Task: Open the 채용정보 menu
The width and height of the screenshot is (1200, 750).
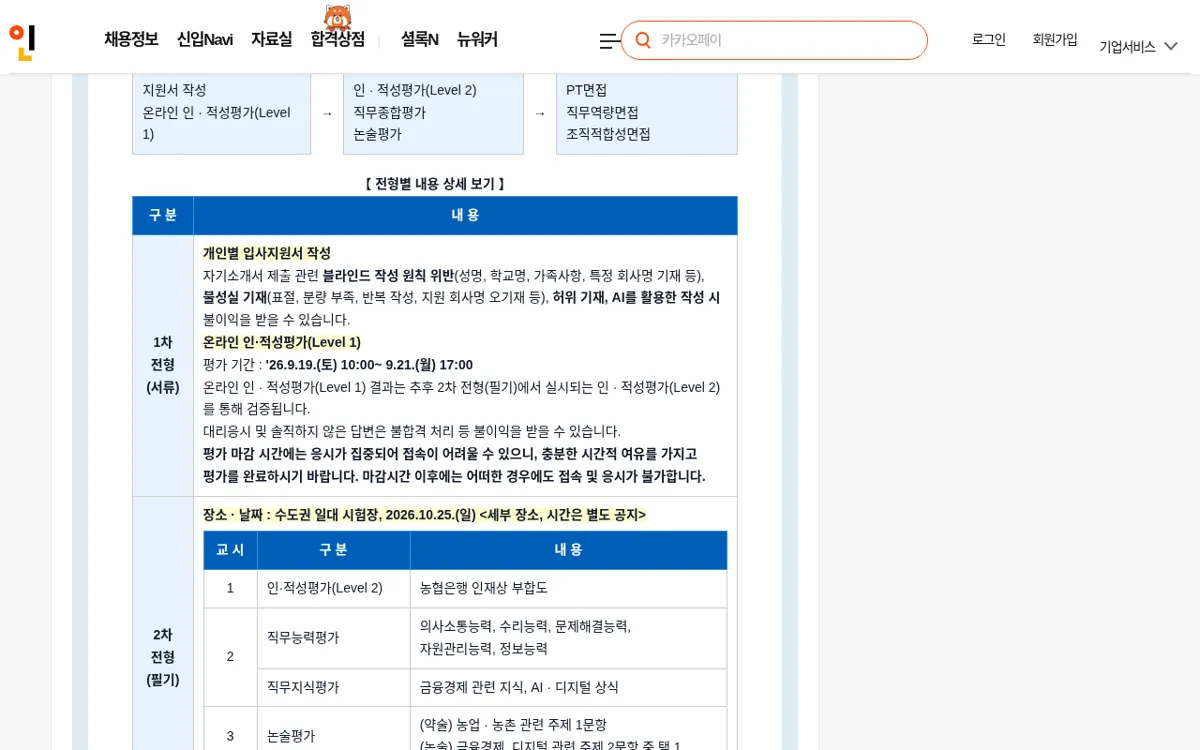Action: pyautogui.click(x=131, y=39)
